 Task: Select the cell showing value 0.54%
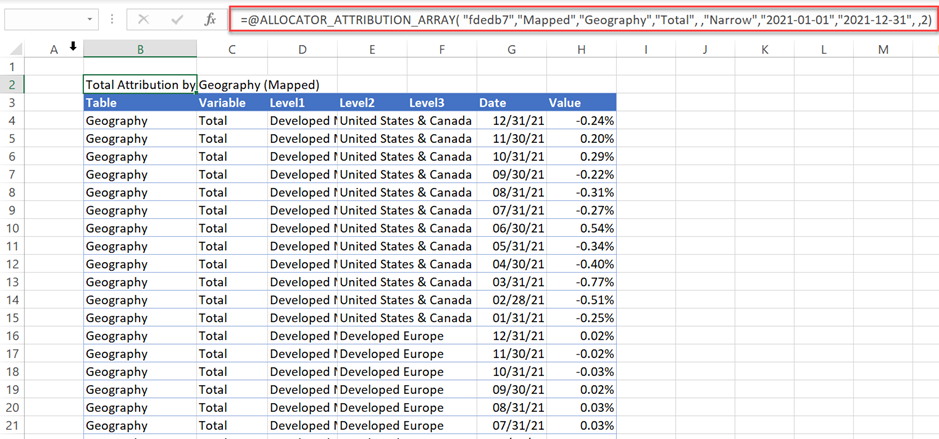coord(581,228)
